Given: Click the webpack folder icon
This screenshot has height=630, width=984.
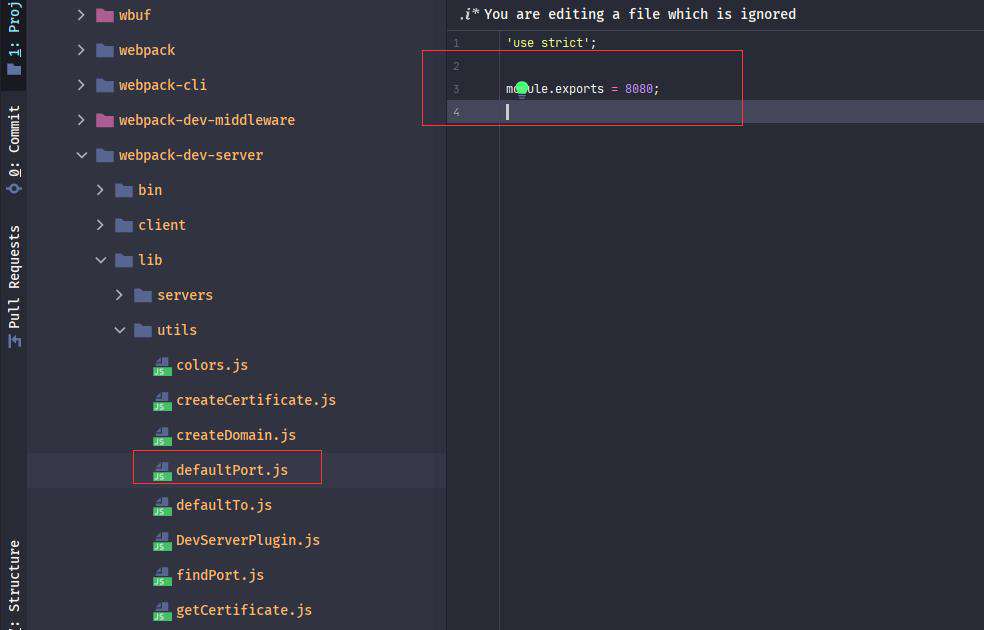Looking at the screenshot, I should point(105,50).
